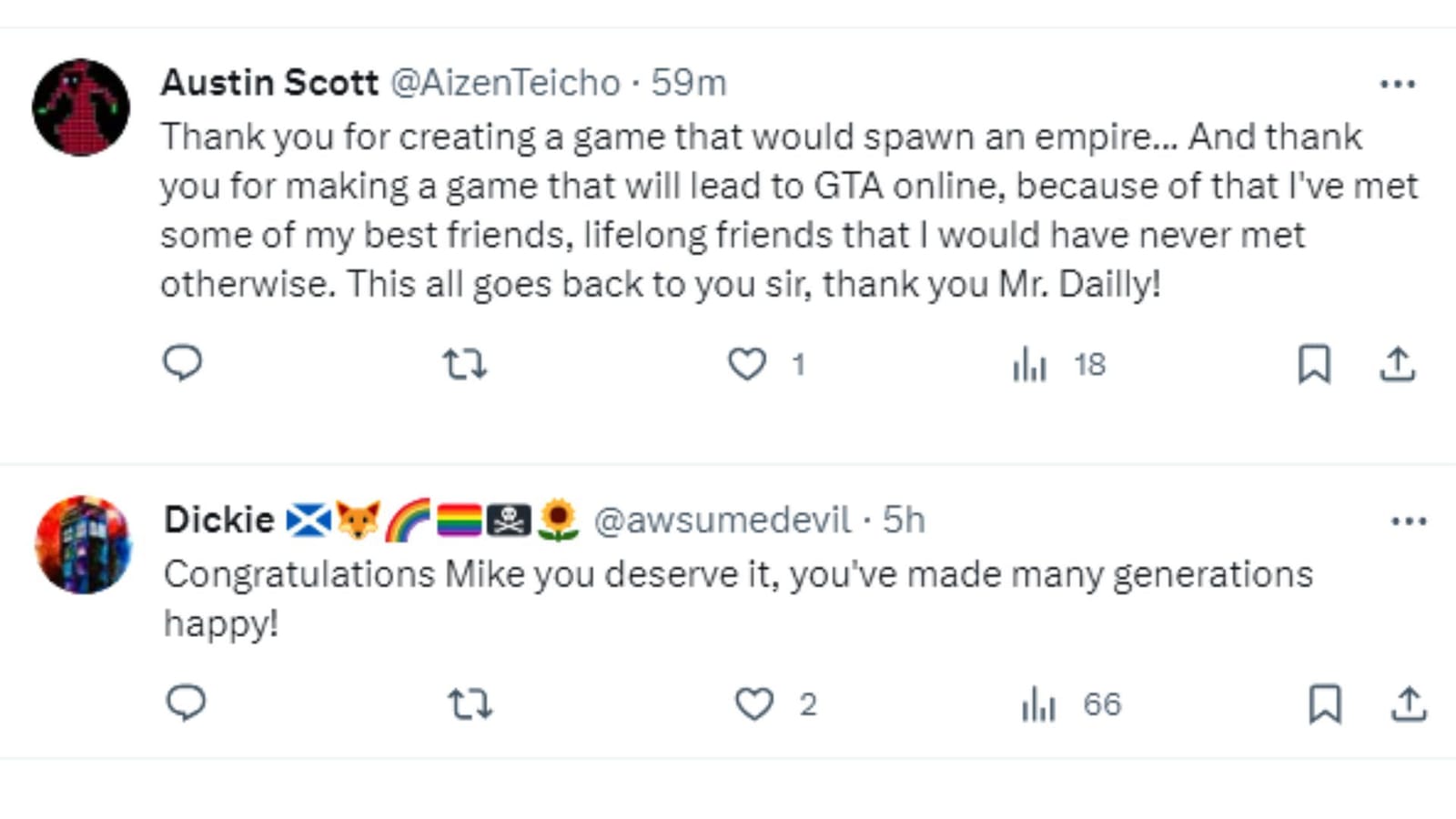This screenshot has height=819, width=1456.
Task: Retweet Dickie's congratulations post
Action: pyautogui.click(x=470, y=704)
